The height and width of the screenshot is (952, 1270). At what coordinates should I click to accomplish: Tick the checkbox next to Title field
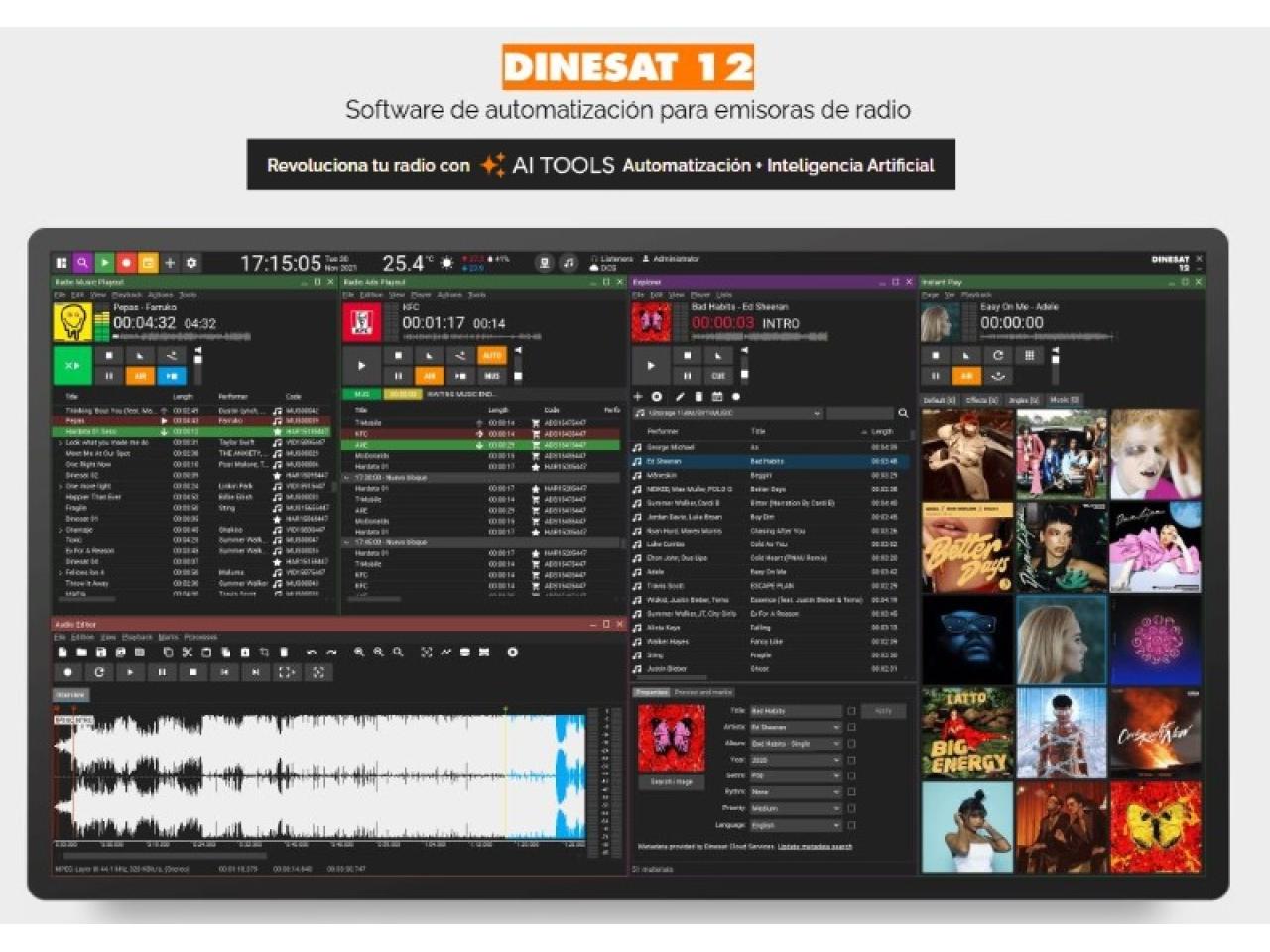click(851, 711)
